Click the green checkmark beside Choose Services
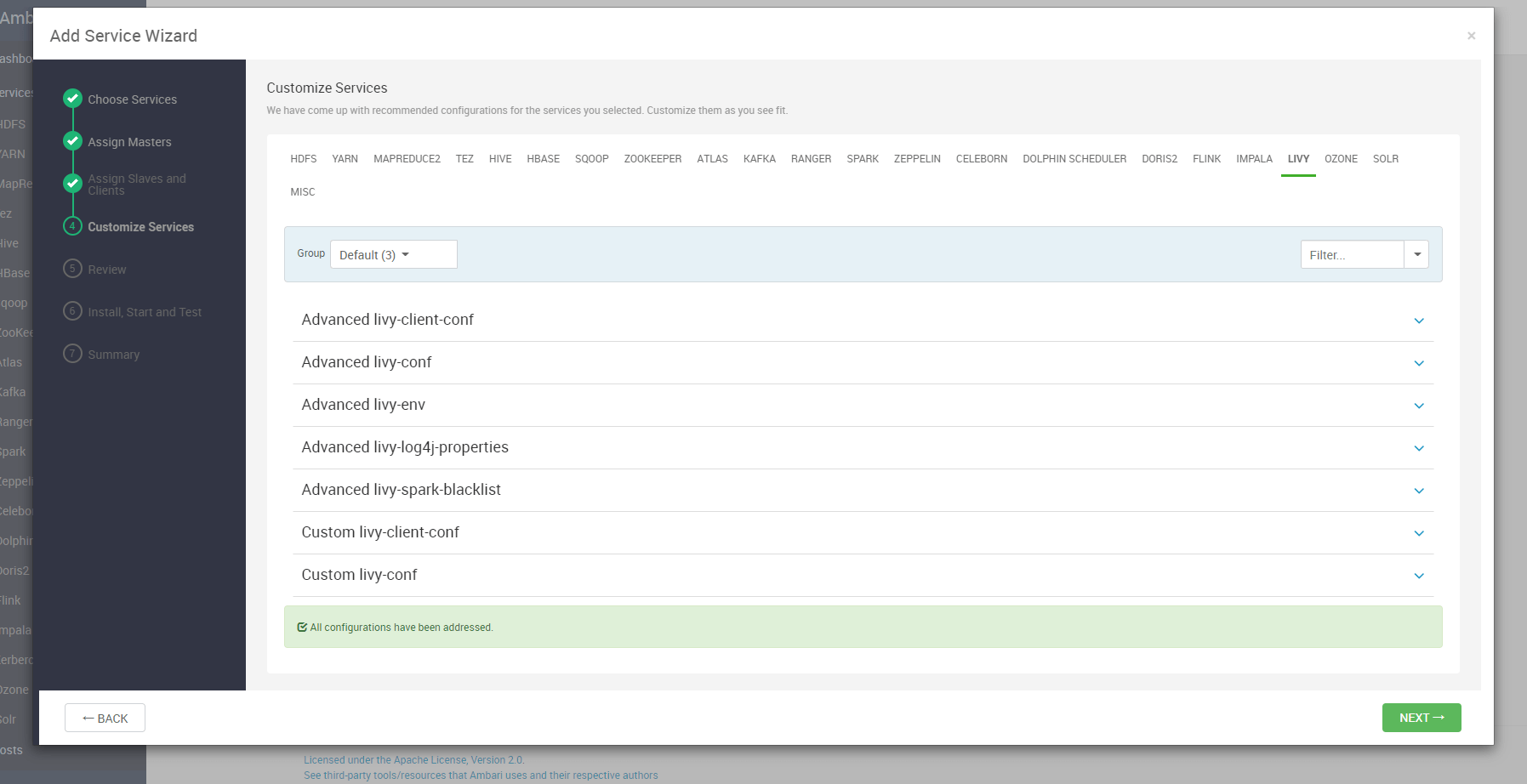The width and height of the screenshot is (1527, 784). click(73, 99)
